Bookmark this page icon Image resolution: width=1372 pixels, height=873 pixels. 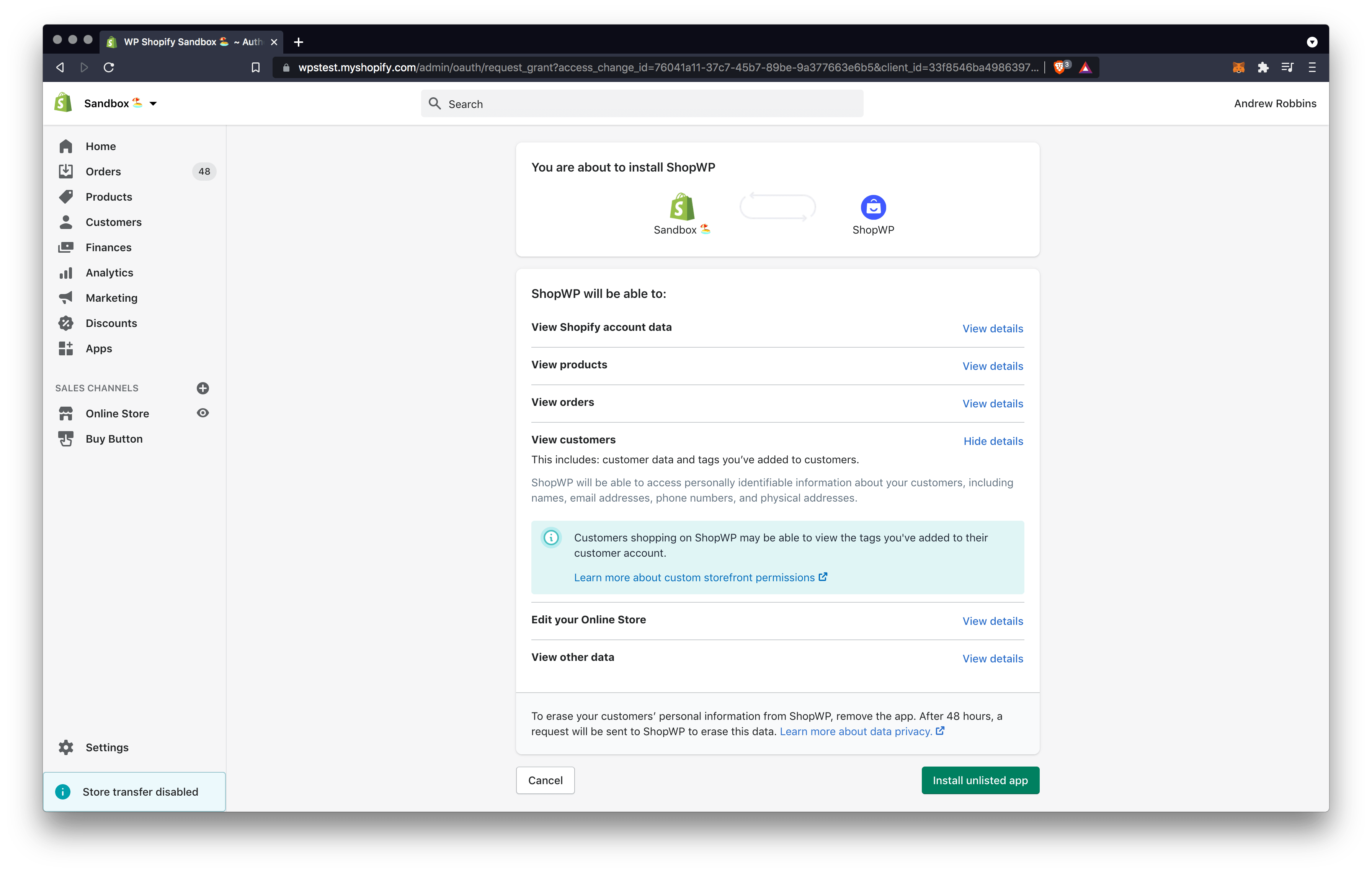(x=256, y=67)
